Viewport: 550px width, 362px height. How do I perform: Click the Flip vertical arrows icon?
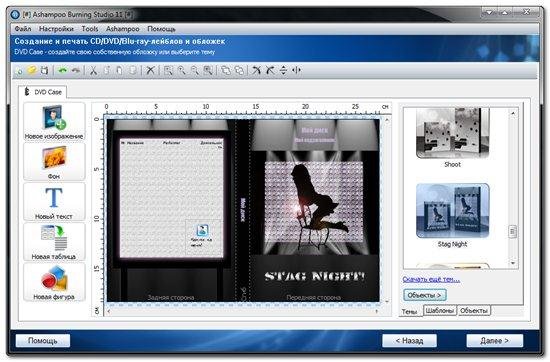coord(283,71)
